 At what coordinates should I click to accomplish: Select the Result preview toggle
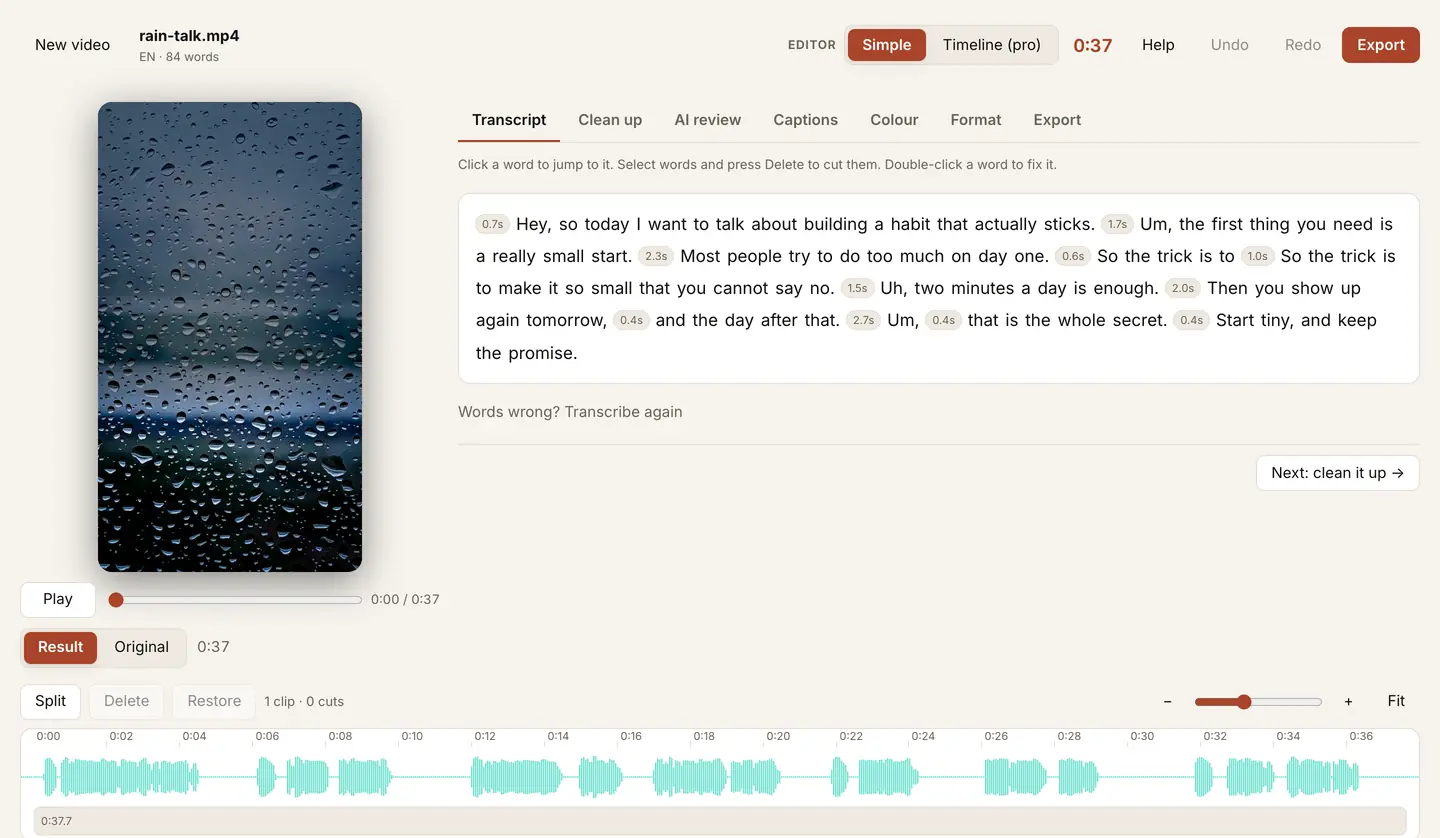pos(60,647)
